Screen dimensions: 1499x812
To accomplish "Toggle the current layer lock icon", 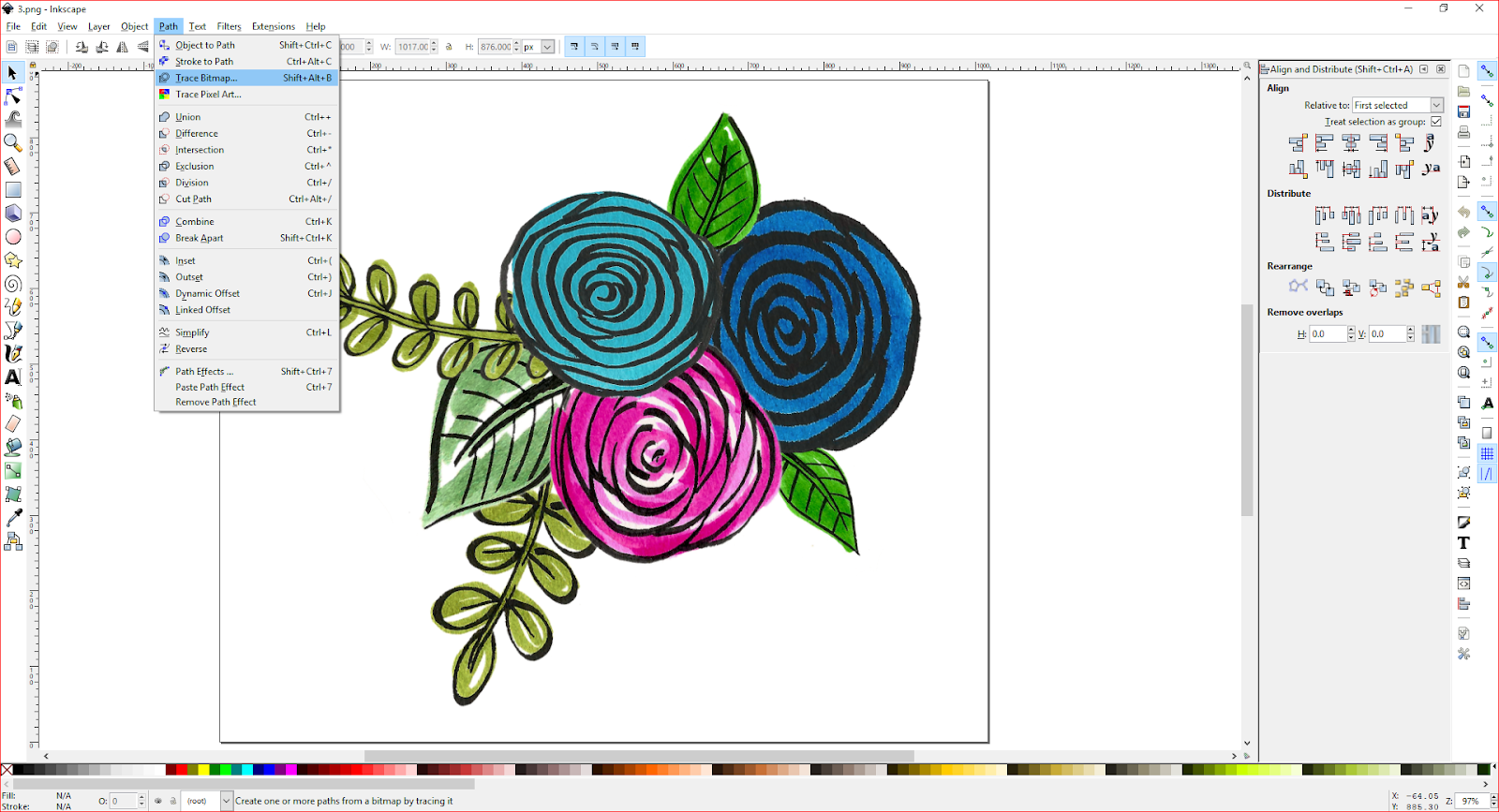I will click(x=172, y=801).
